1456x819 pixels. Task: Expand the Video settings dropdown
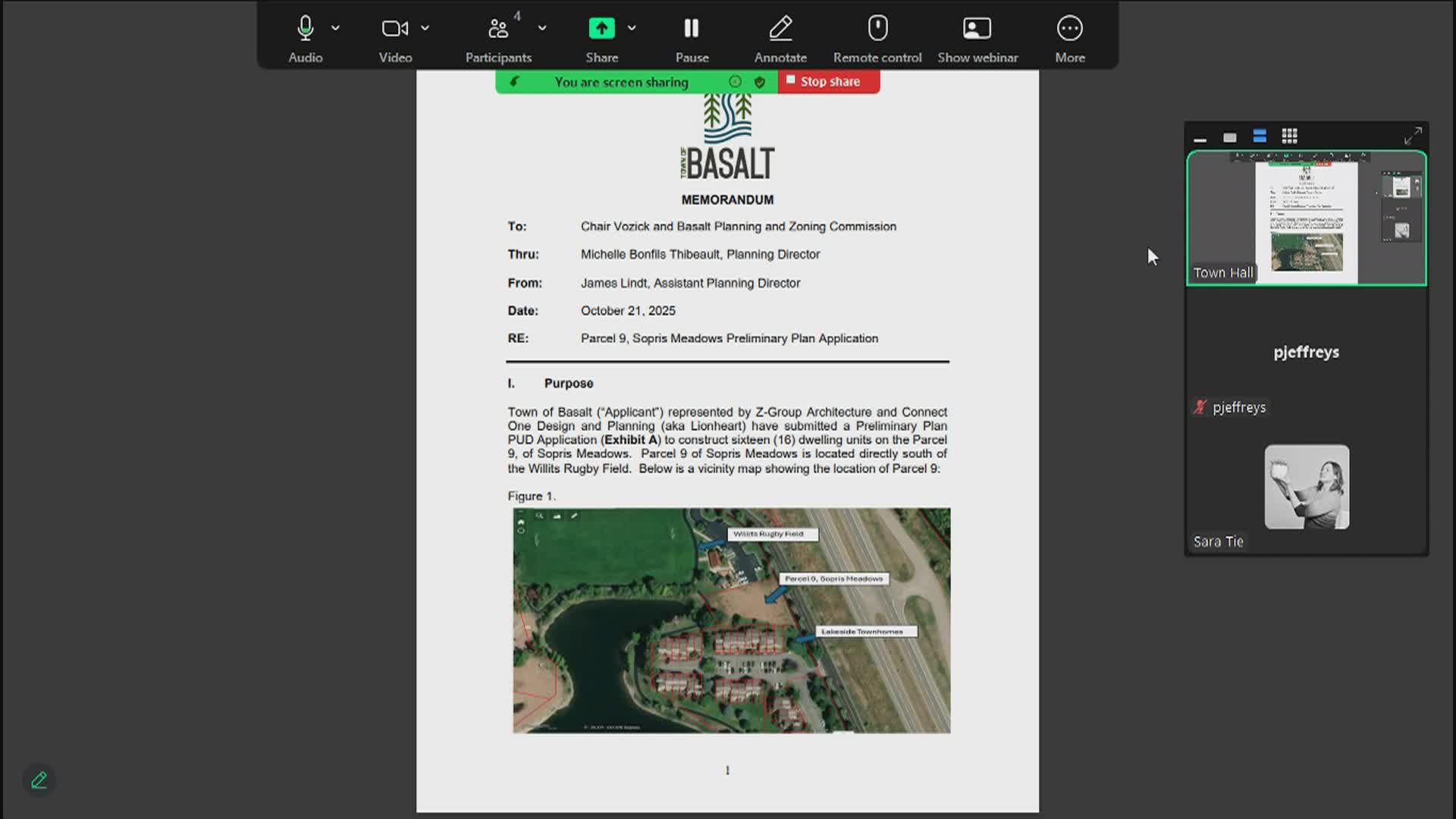pos(425,27)
